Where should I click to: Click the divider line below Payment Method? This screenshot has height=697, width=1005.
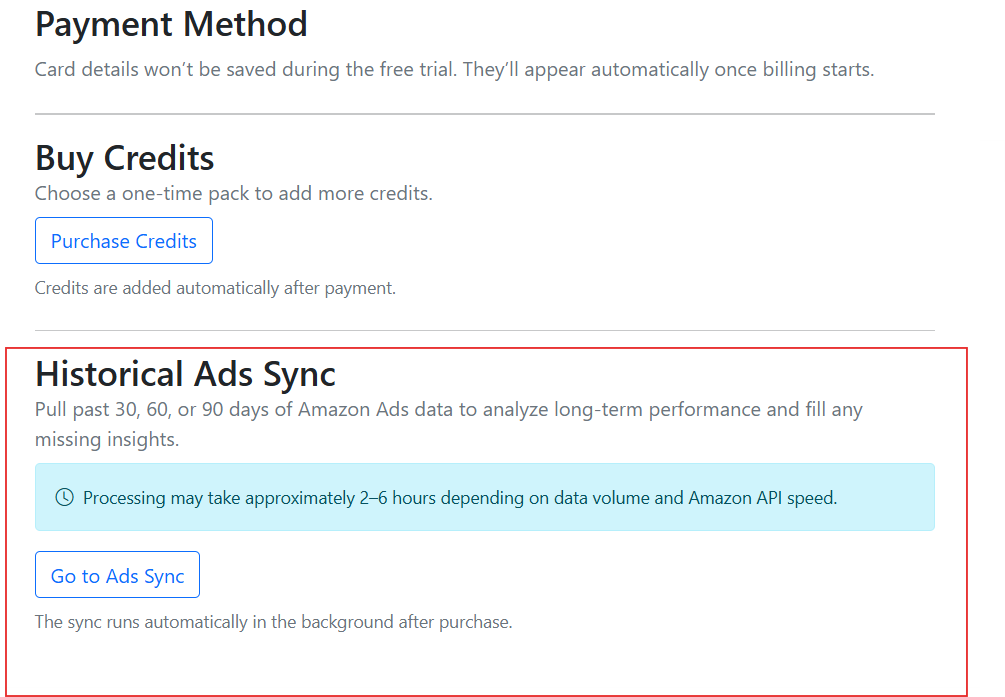(485, 114)
